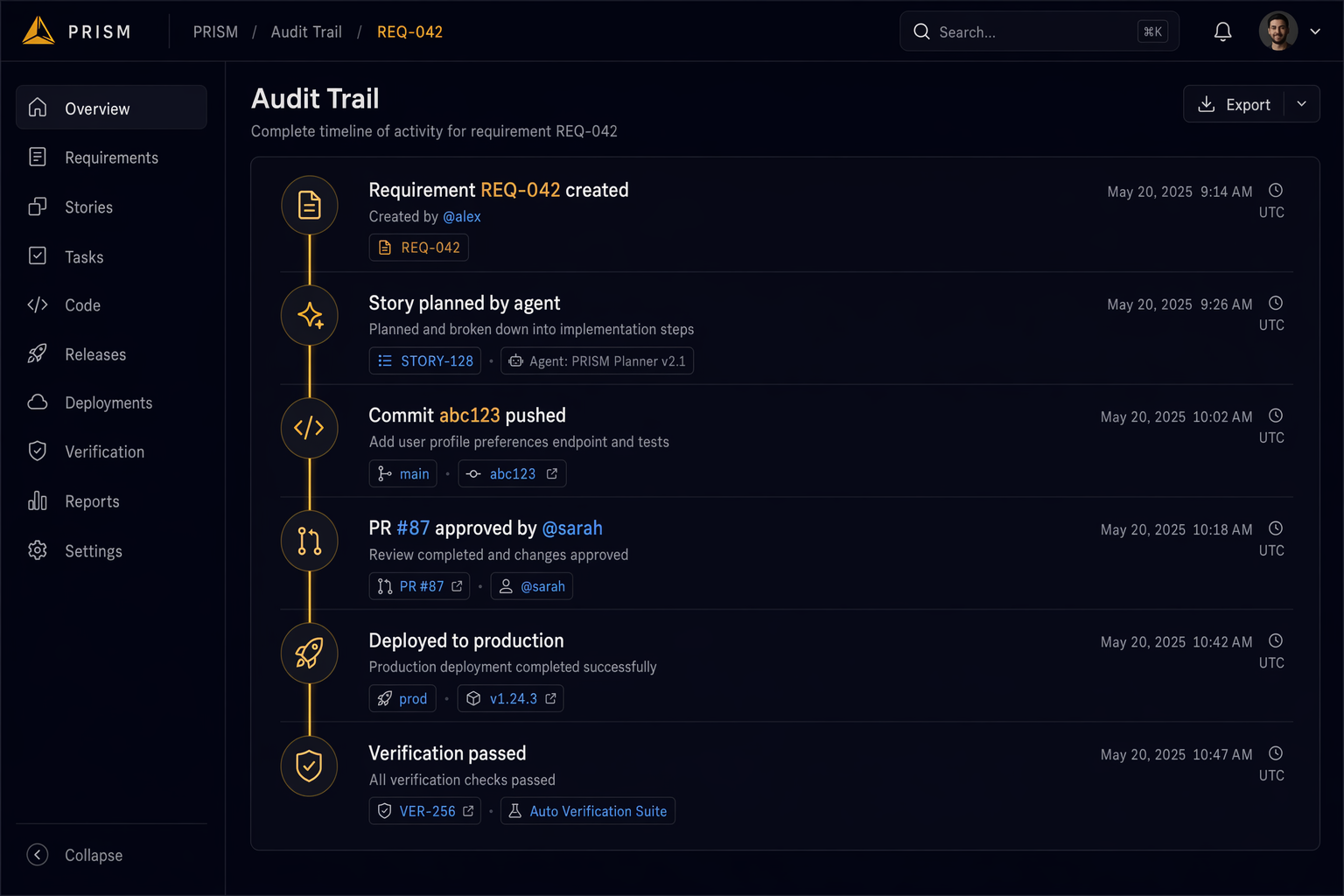The height and width of the screenshot is (896, 1344).
Task: Click the Export button
Action: click(1235, 104)
